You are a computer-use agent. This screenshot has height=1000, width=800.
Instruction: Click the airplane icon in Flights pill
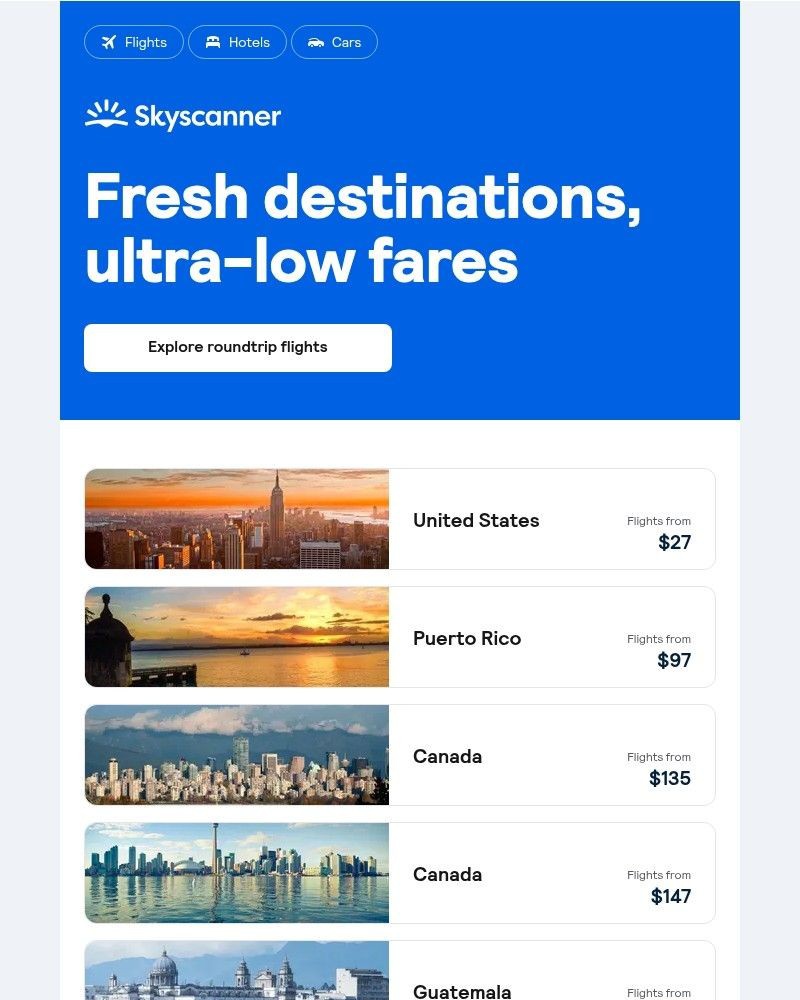(108, 42)
